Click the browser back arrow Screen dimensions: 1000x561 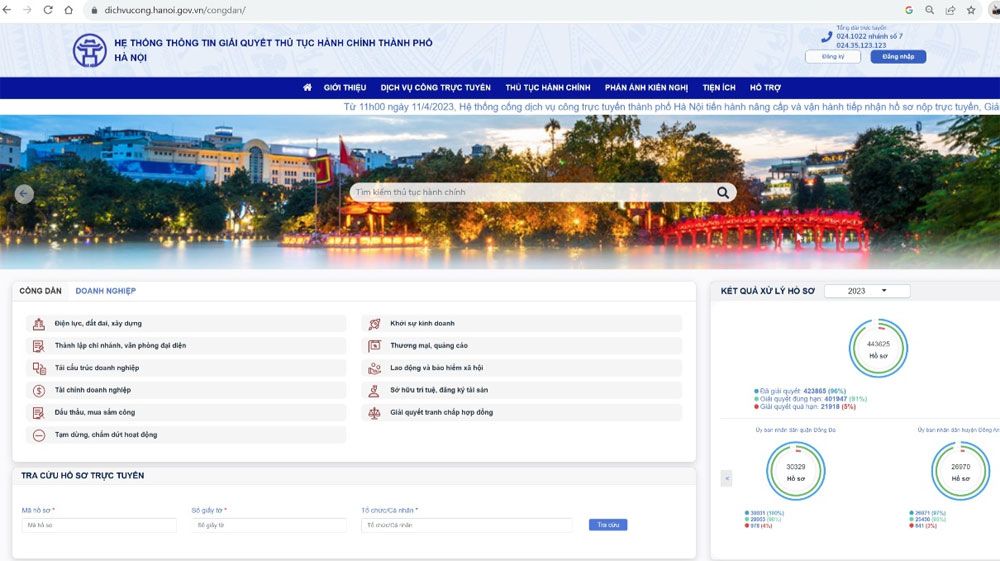point(7,10)
